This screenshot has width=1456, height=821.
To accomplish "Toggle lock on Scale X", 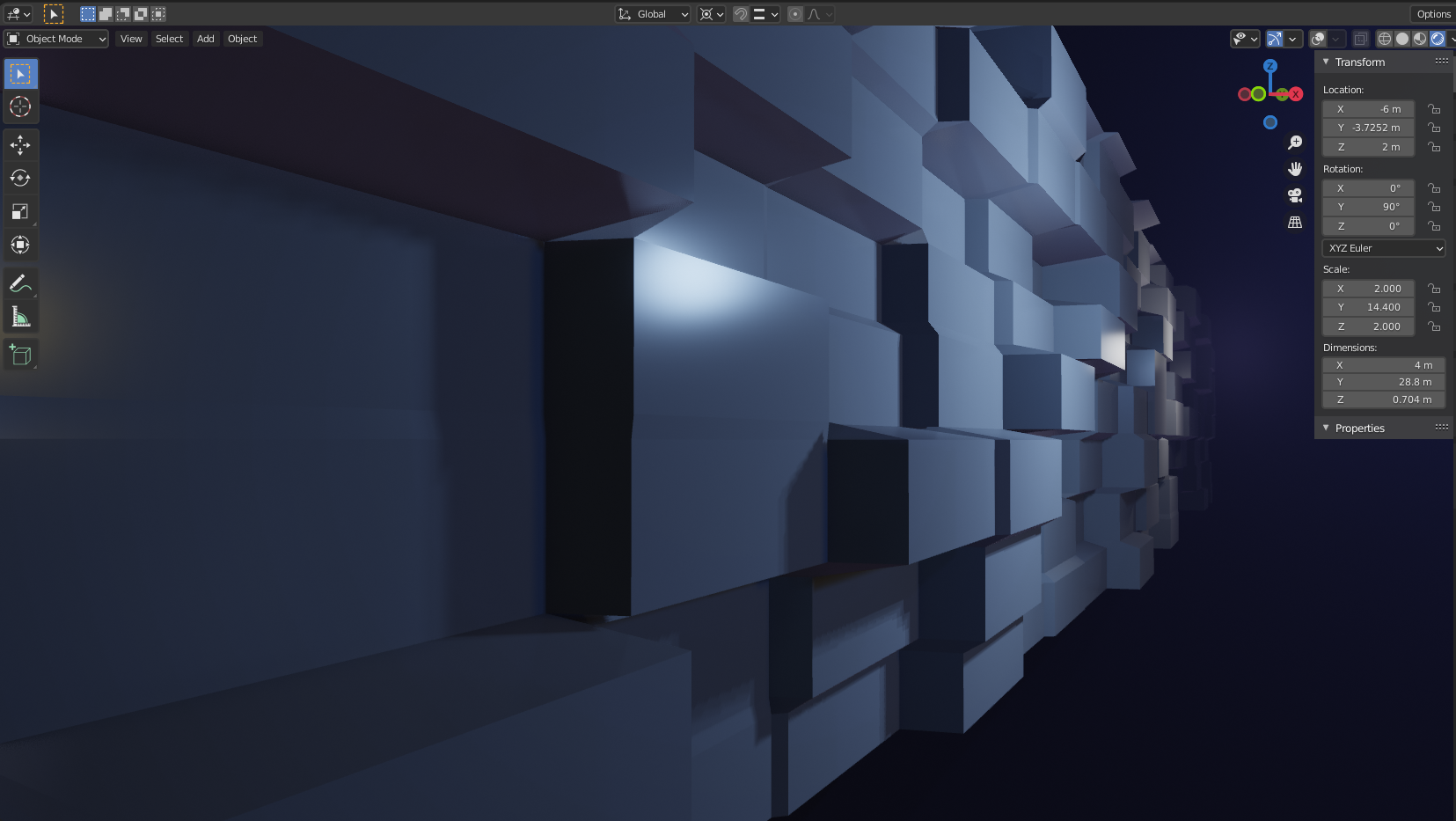I will point(1434,289).
